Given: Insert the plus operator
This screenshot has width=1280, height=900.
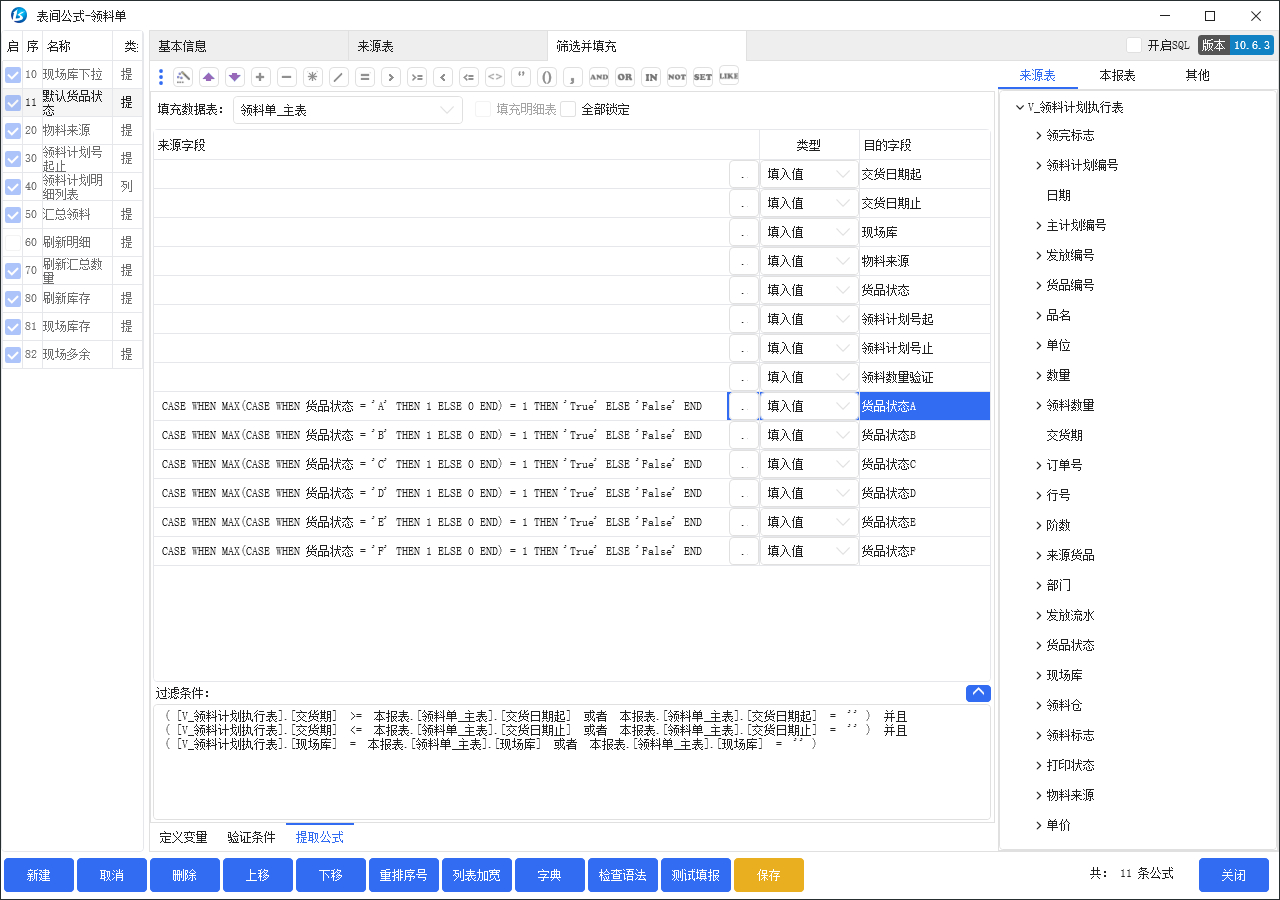Looking at the screenshot, I should tap(261, 77).
